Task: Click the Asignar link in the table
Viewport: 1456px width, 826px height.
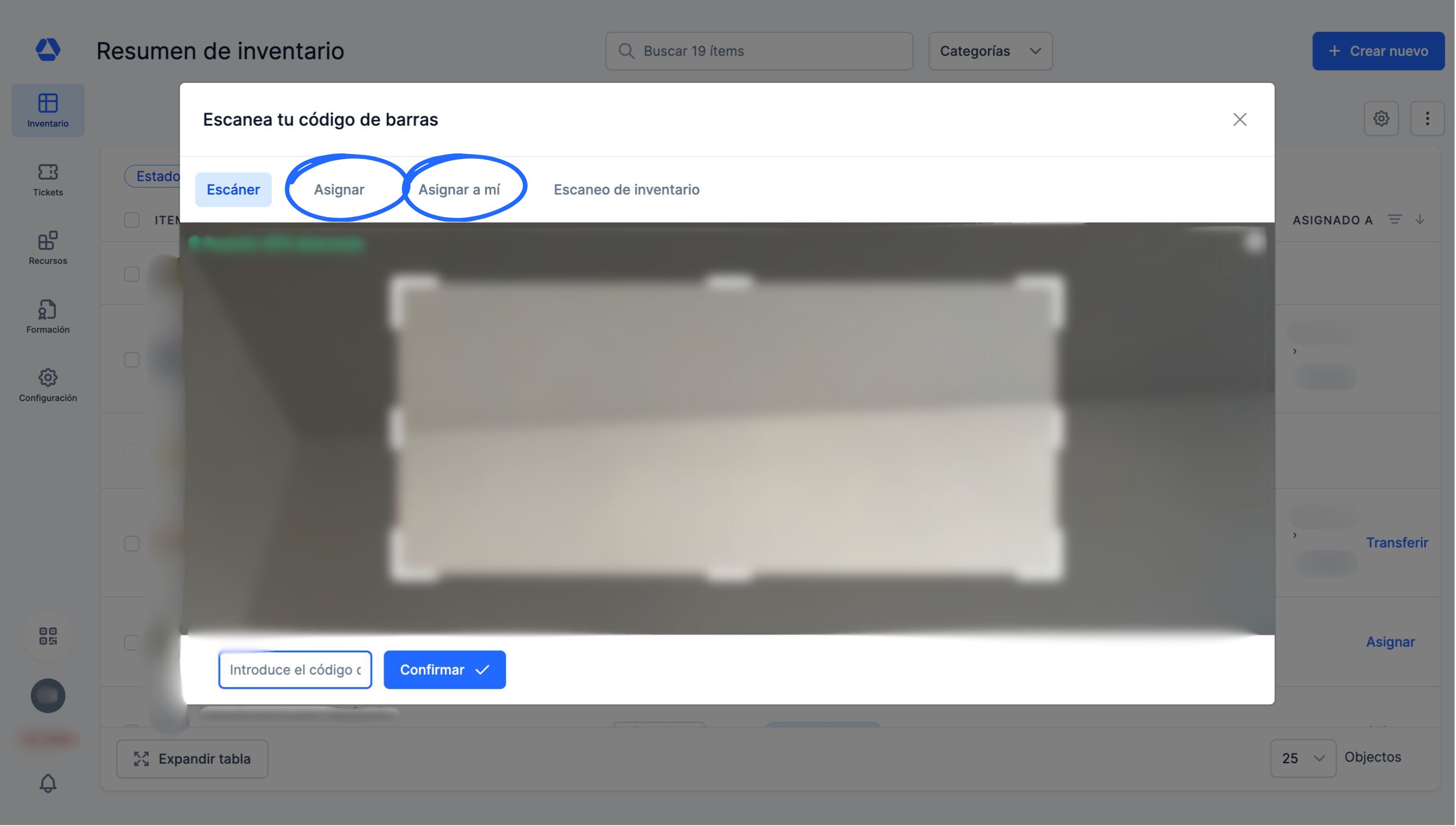Action: click(1390, 642)
